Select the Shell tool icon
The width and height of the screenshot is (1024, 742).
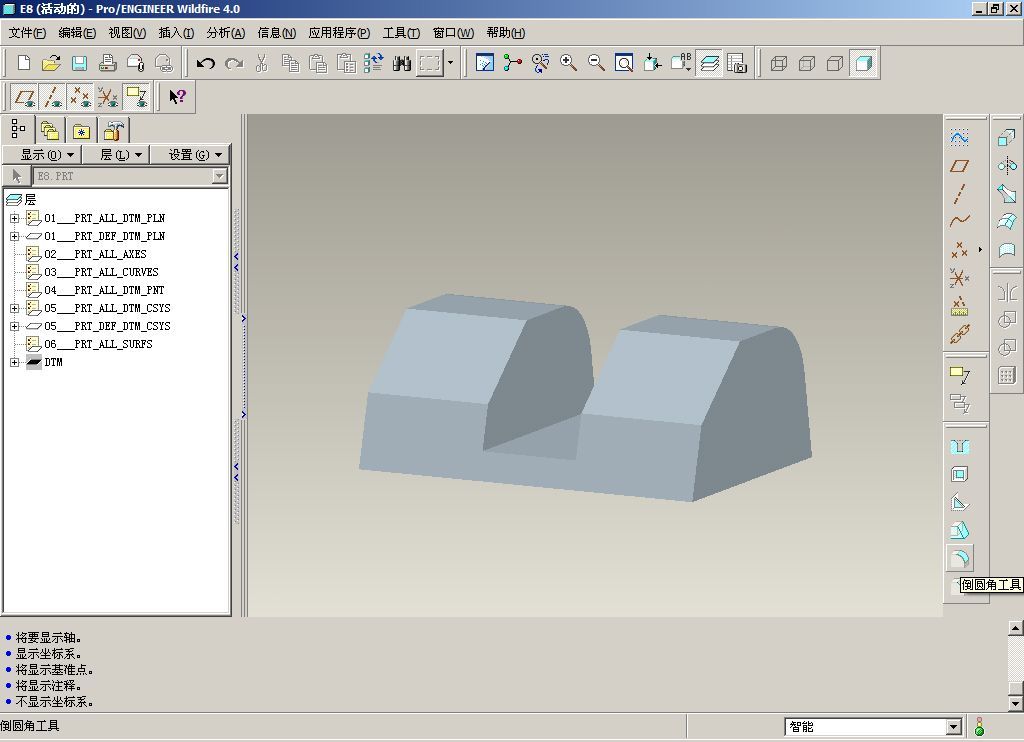[x=959, y=474]
